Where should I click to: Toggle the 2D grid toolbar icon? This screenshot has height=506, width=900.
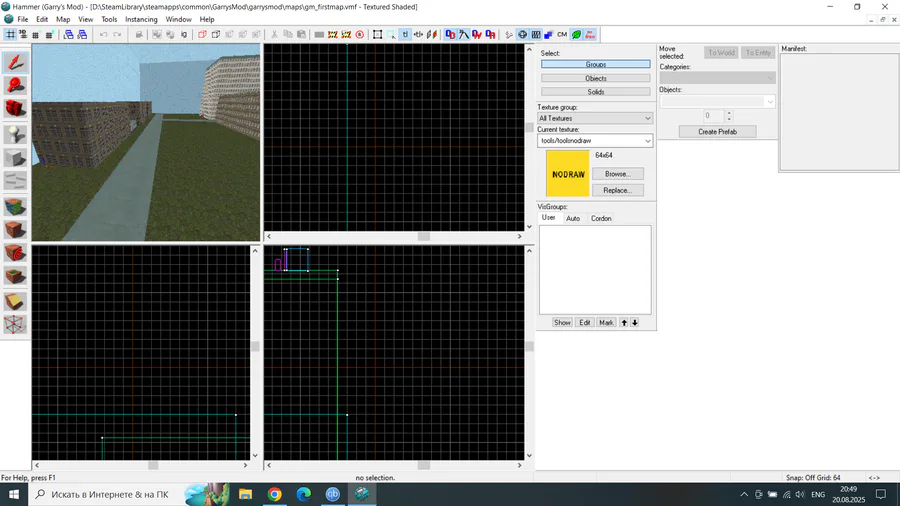point(10,34)
